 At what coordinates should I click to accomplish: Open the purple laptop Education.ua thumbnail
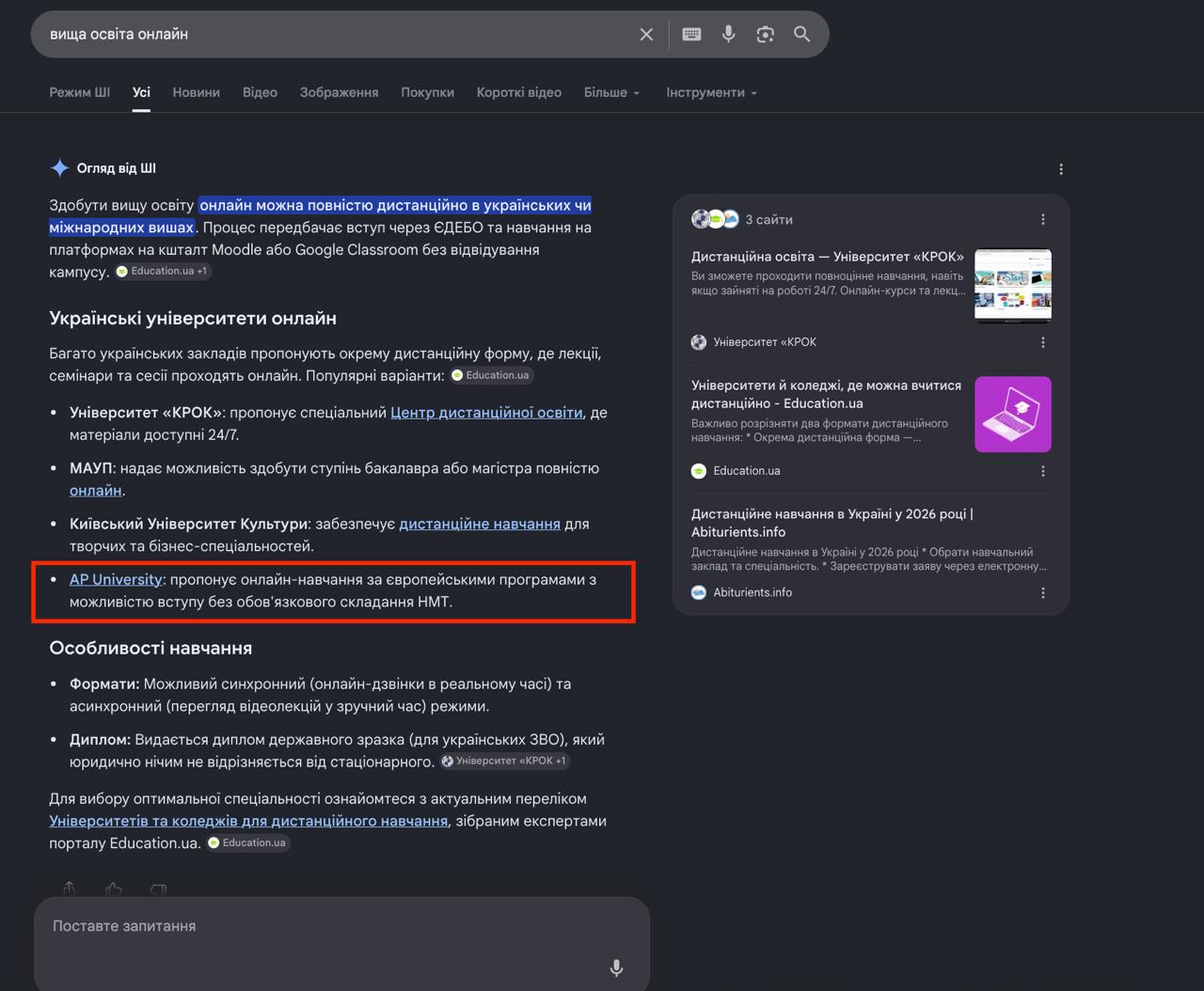(1013, 415)
